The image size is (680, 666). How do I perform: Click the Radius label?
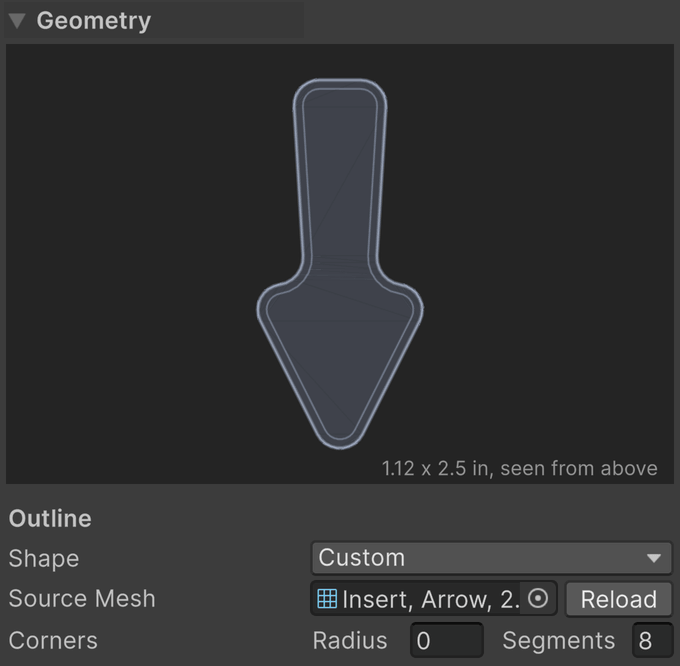(350, 640)
